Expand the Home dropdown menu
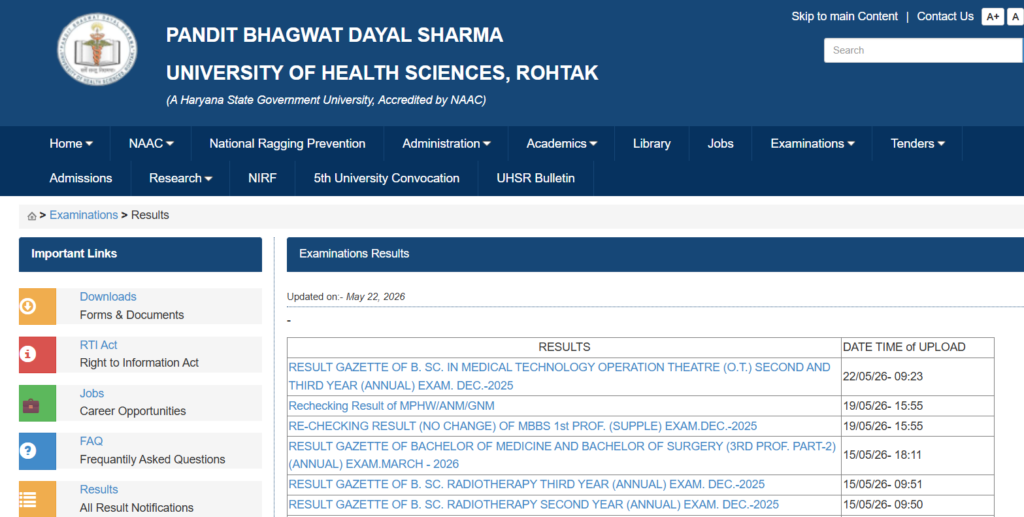1024x517 pixels. click(71, 144)
